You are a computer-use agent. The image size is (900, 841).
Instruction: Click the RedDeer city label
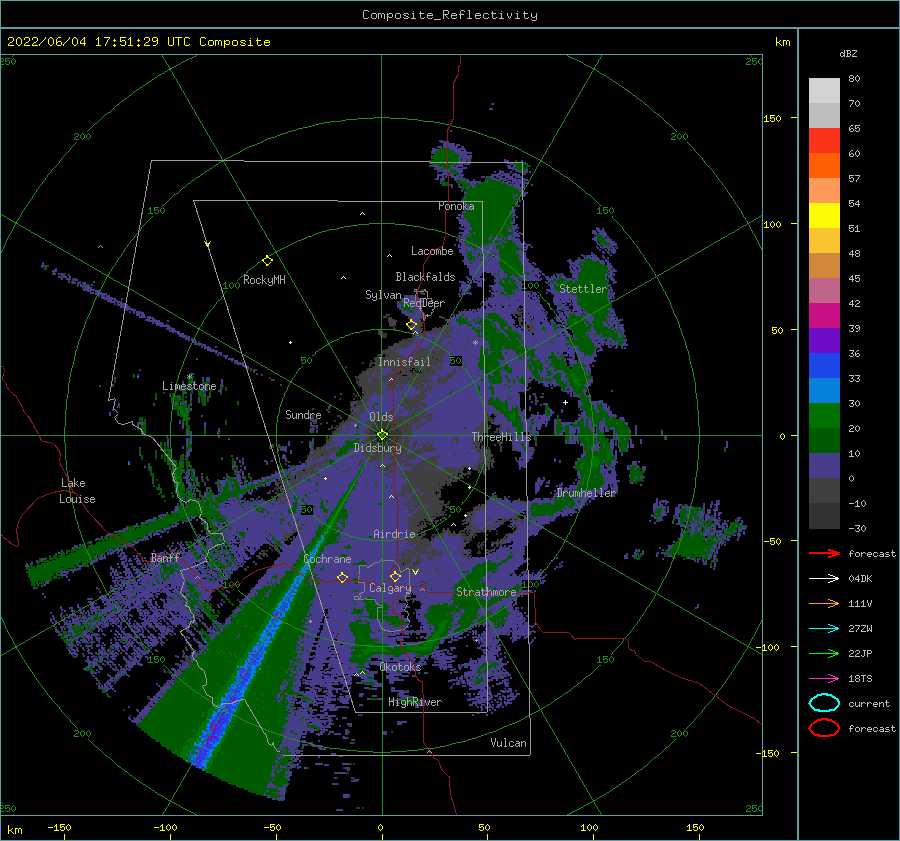(x=424, y=303)
